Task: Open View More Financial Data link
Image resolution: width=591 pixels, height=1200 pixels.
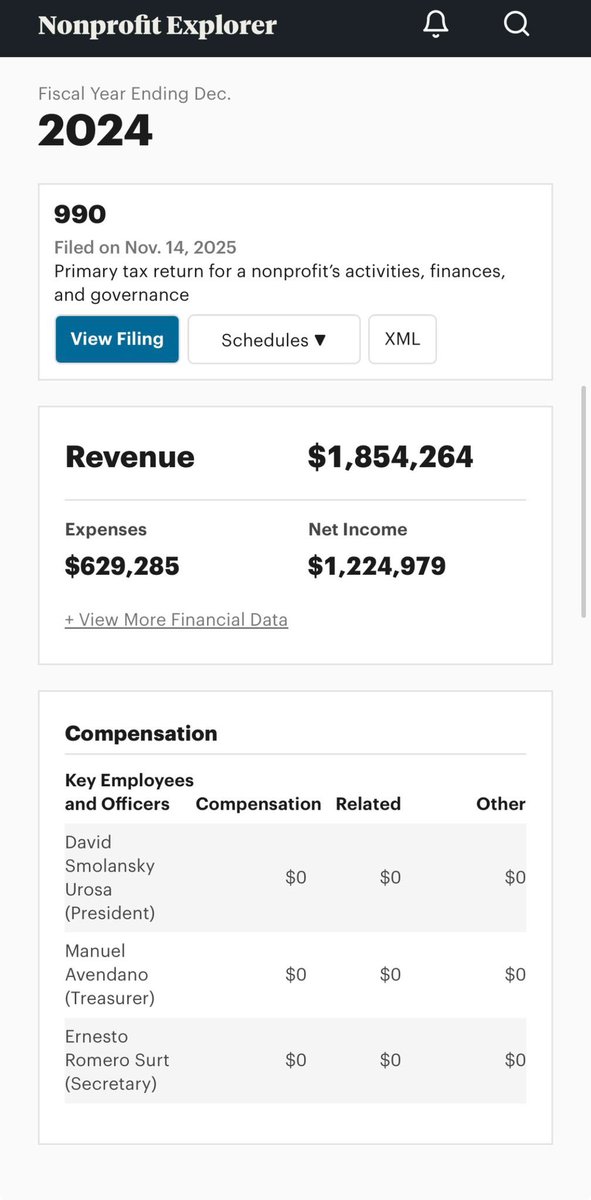Action: coord(176,620)
